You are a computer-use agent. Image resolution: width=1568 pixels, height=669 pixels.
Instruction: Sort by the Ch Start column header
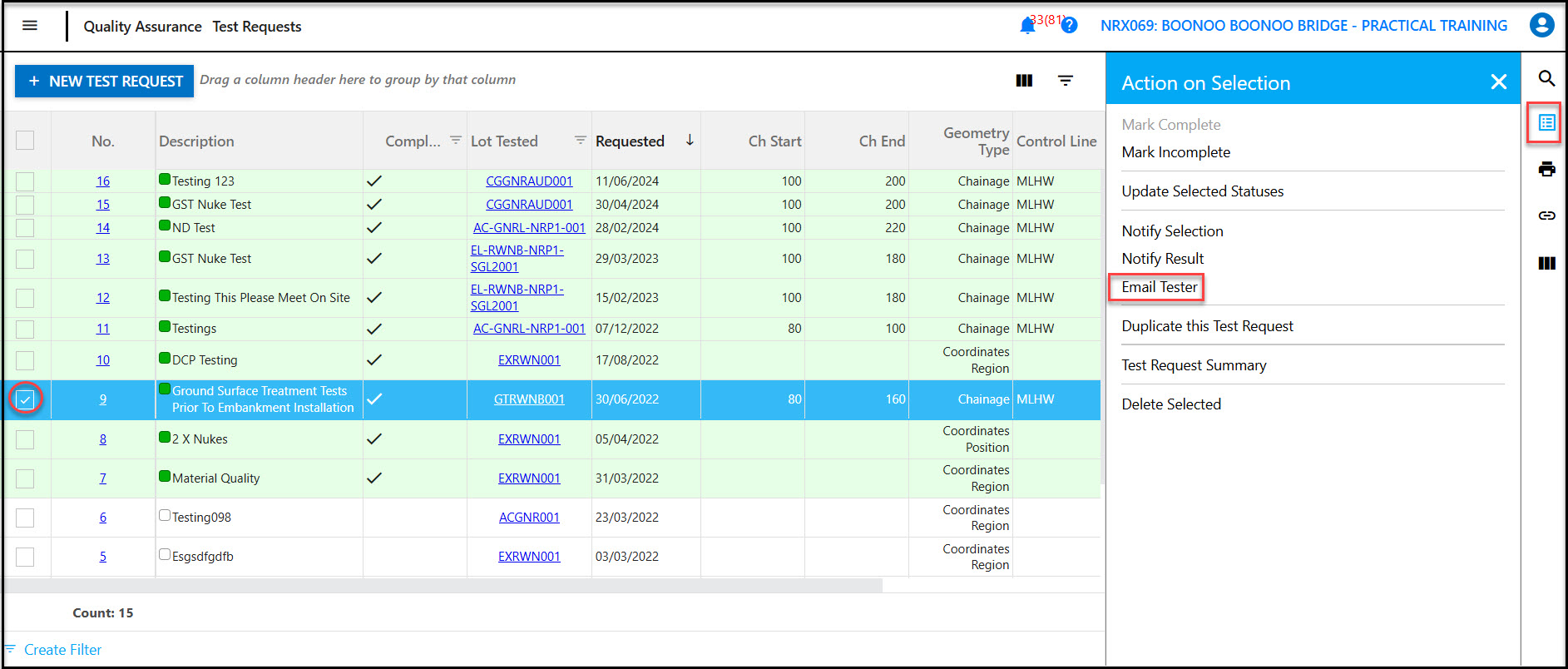pyautogui.click(x=774, y=141)
